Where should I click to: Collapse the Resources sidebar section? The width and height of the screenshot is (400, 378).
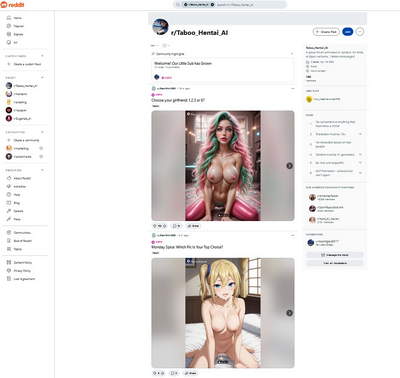(x=42, y=170)
